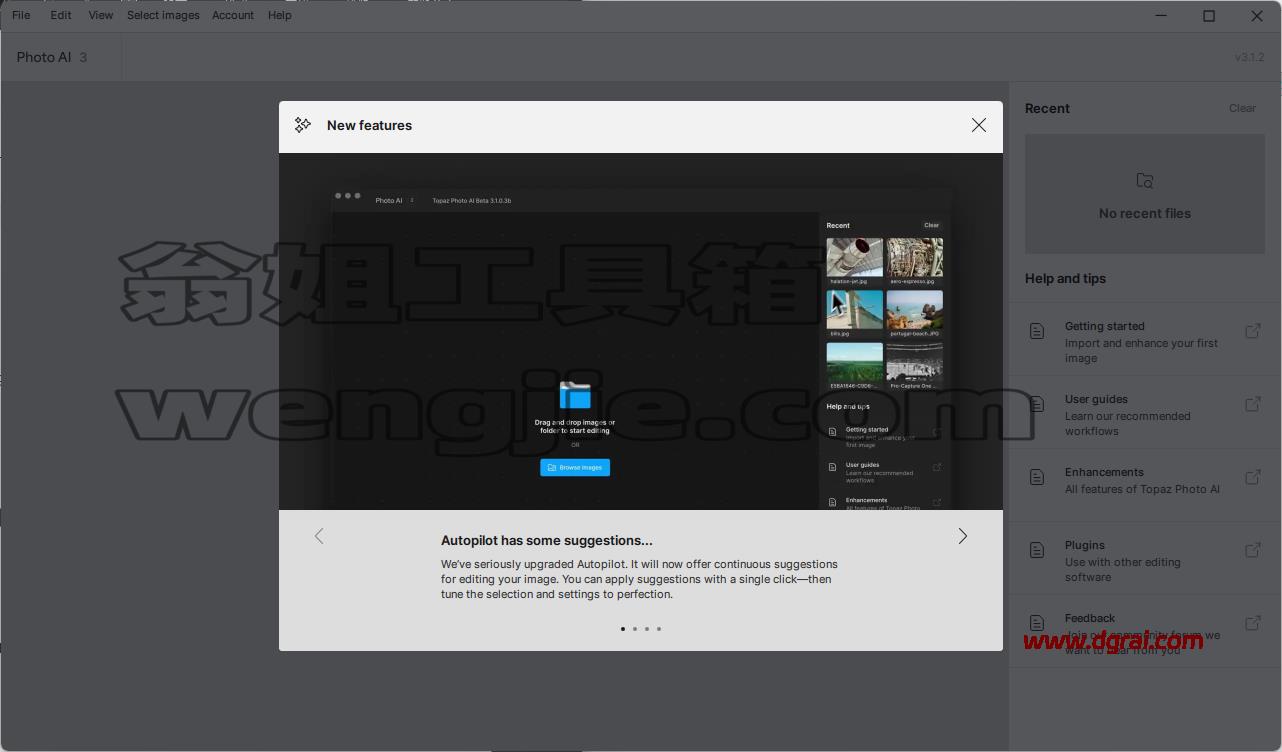Click external-link icon for Plugins
This screenshot has width=1282, height=752.
1252,550
